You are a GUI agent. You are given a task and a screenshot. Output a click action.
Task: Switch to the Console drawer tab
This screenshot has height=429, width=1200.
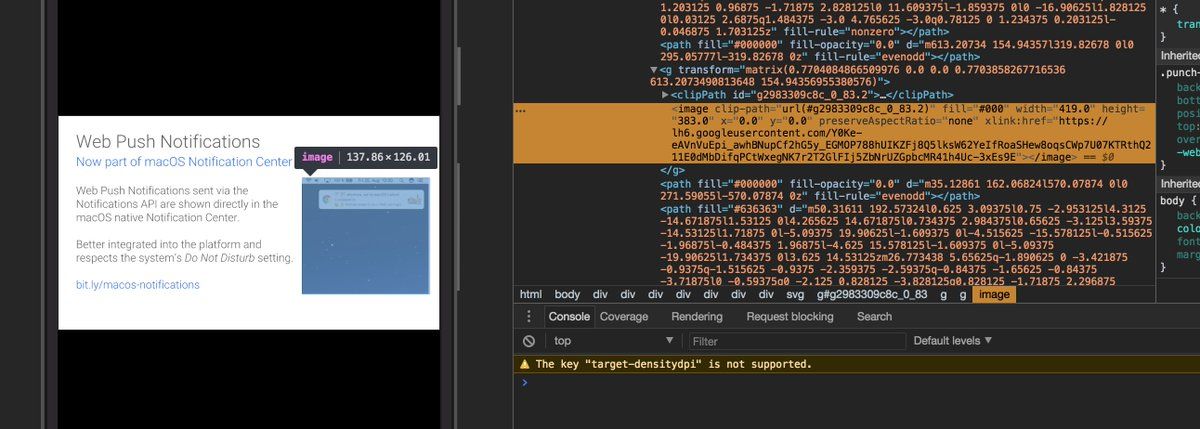pyautogui.click(x=569, y=317)
